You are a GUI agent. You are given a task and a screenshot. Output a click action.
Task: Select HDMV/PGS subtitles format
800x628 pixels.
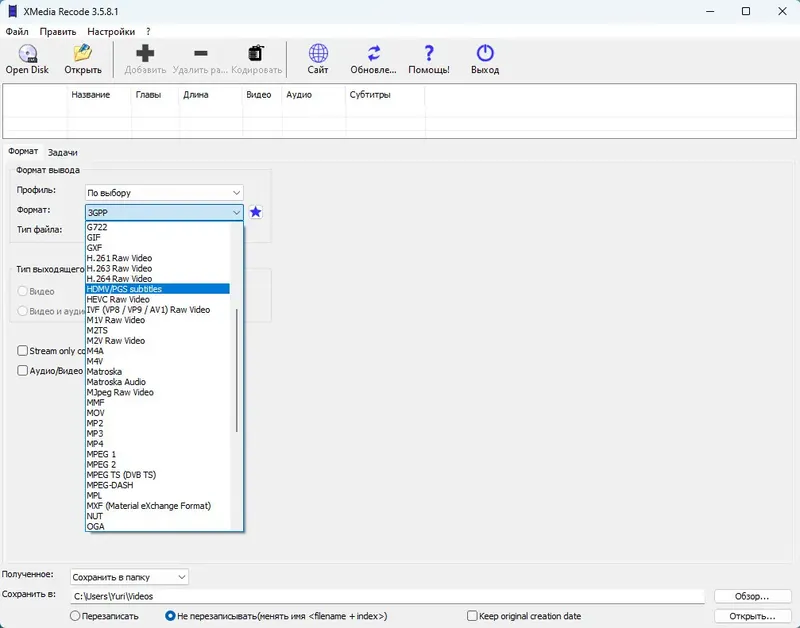tap(158, 289)
